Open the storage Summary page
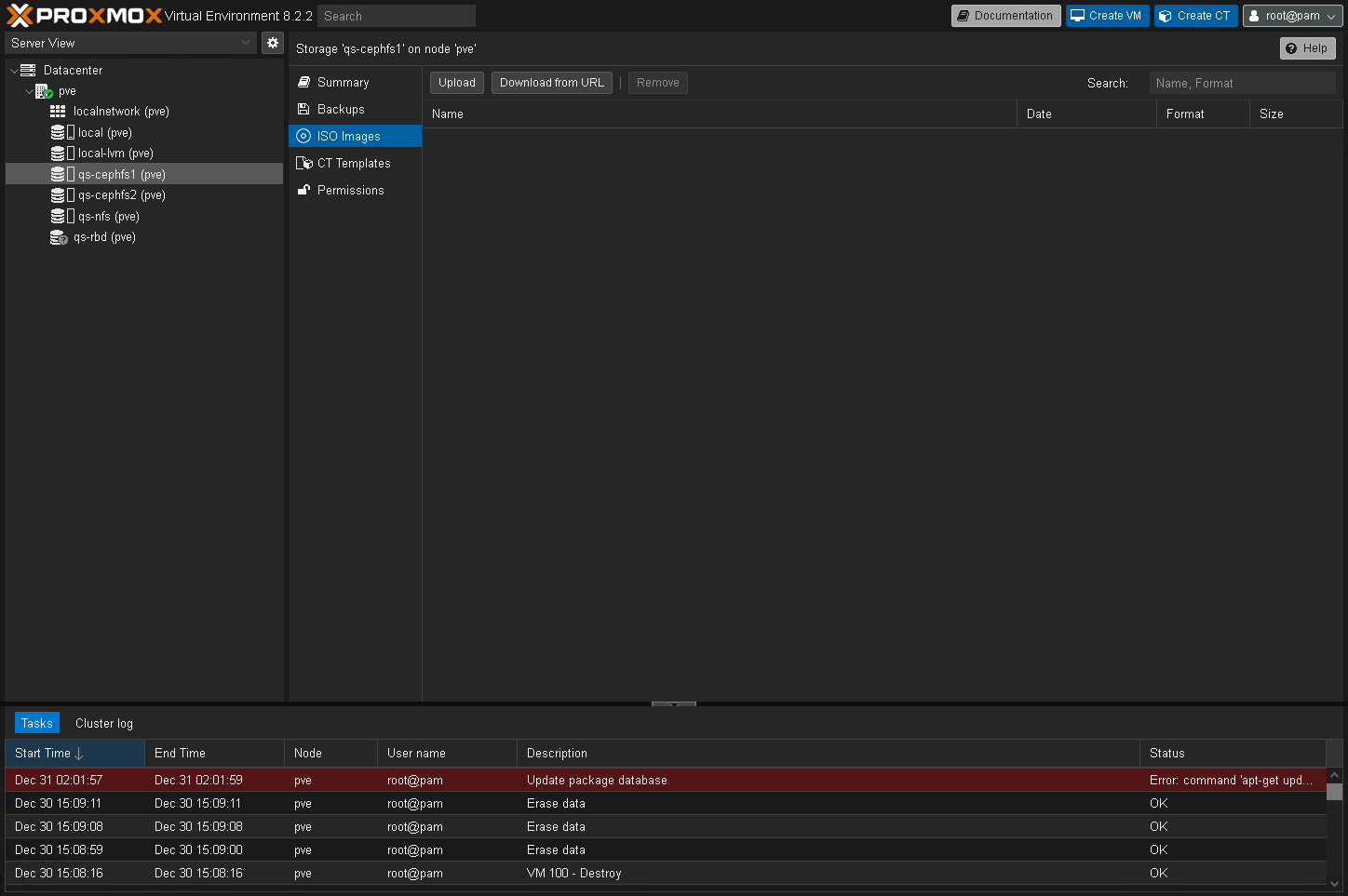The width and height of the screenshot is (1348, 896). pyautogui.click(x=343, y=82)
